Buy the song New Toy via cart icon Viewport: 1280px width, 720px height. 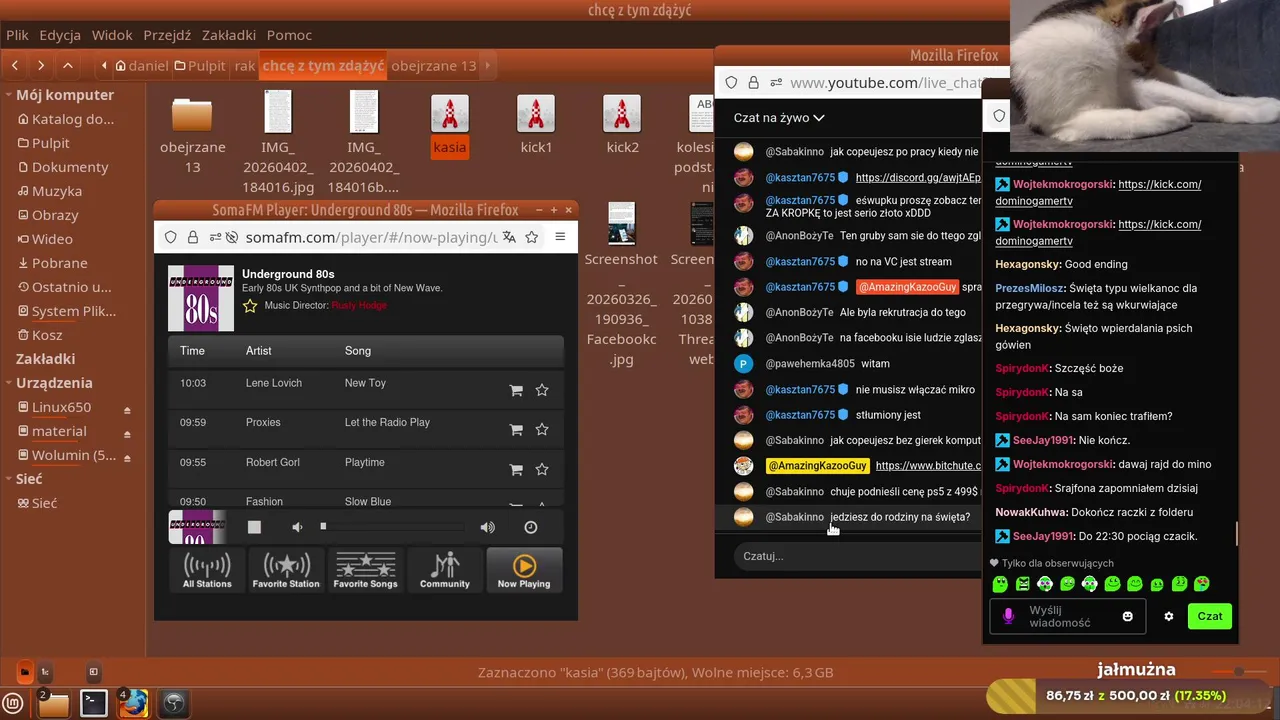516,390
